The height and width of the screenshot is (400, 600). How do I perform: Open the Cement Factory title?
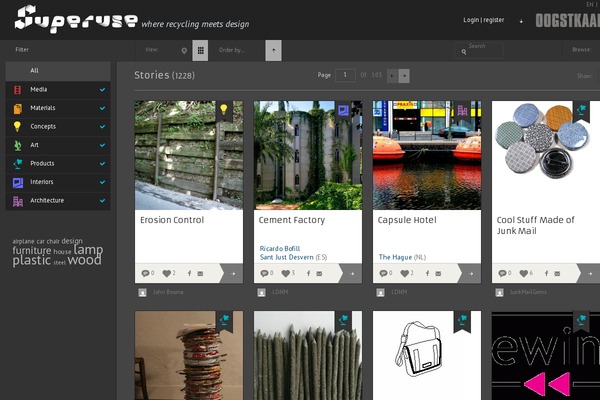click(x=292, y=220)
